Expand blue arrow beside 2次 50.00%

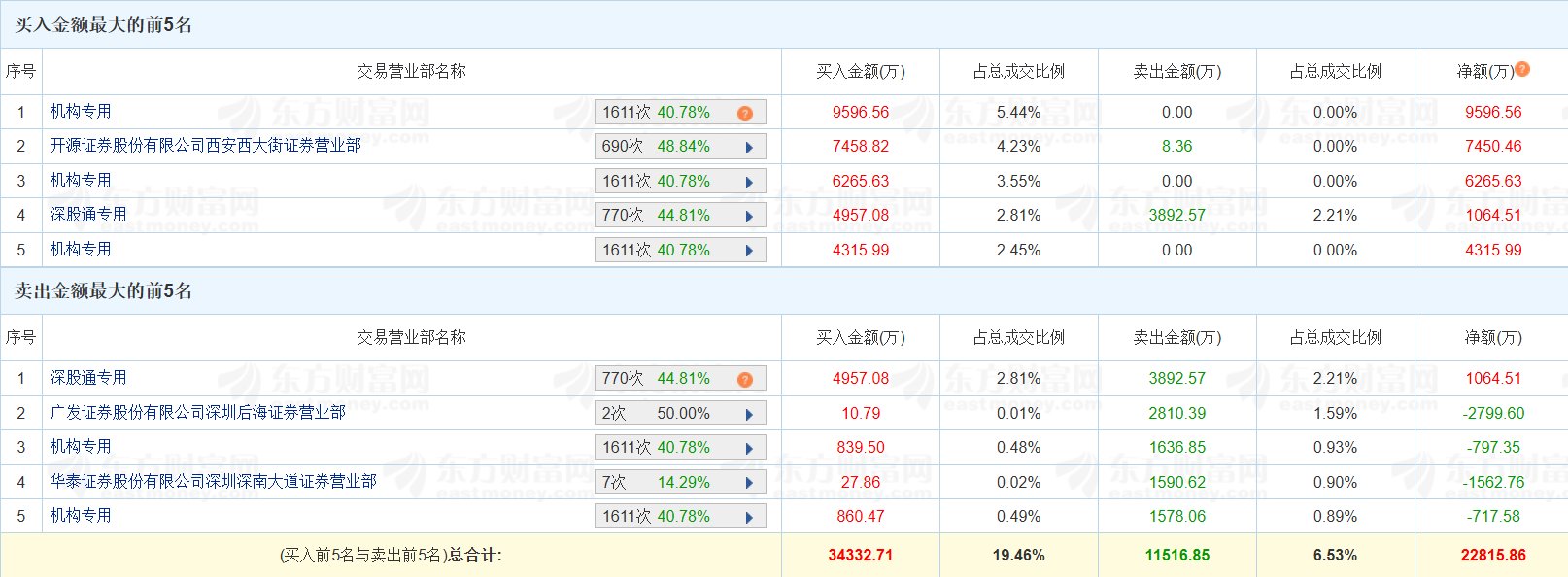(x=749, y=415)
